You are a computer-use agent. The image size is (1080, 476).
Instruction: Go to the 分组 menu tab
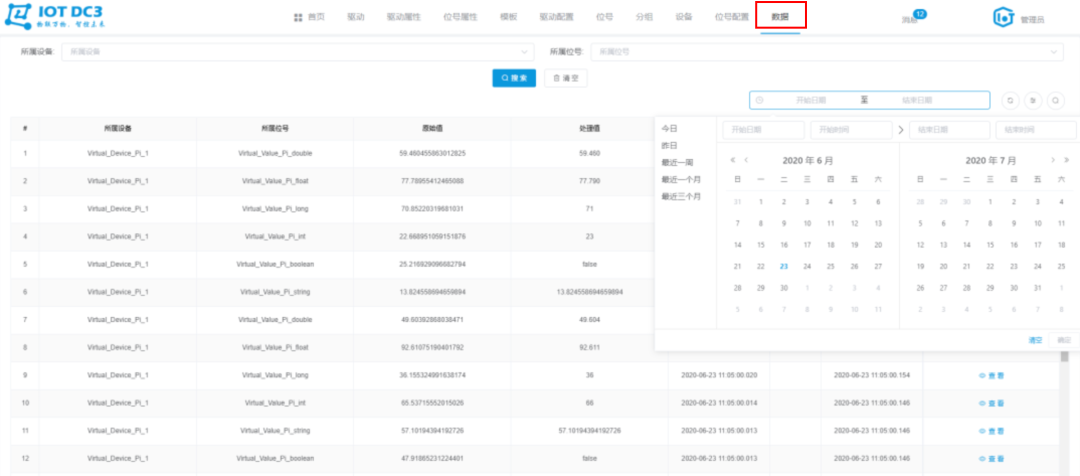[644, 17]
